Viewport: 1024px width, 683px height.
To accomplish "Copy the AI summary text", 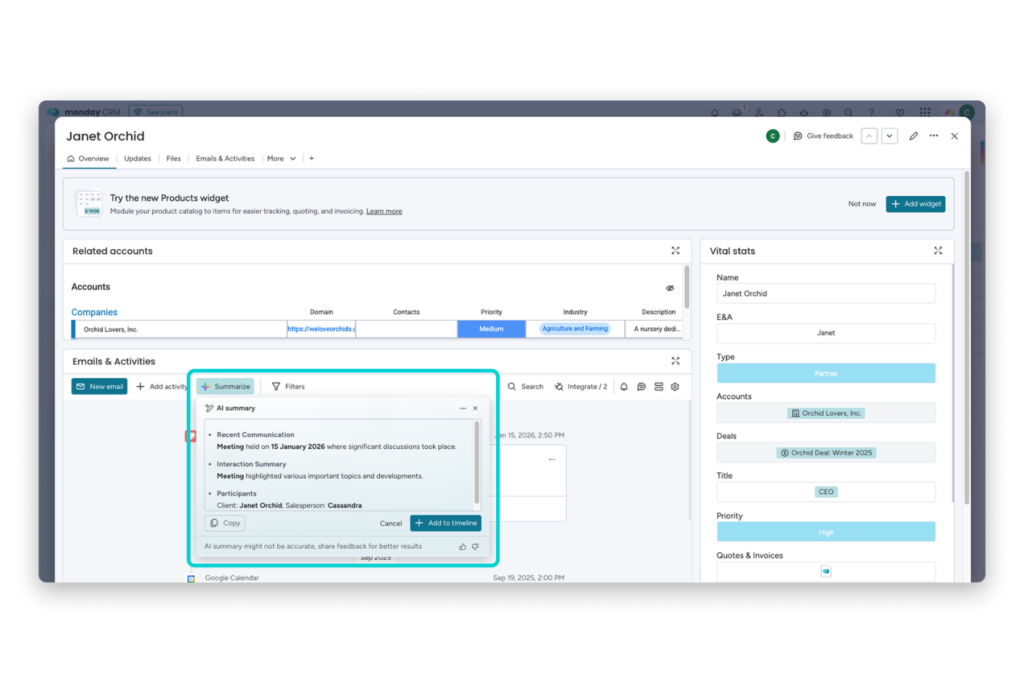I will pos(225,523).
